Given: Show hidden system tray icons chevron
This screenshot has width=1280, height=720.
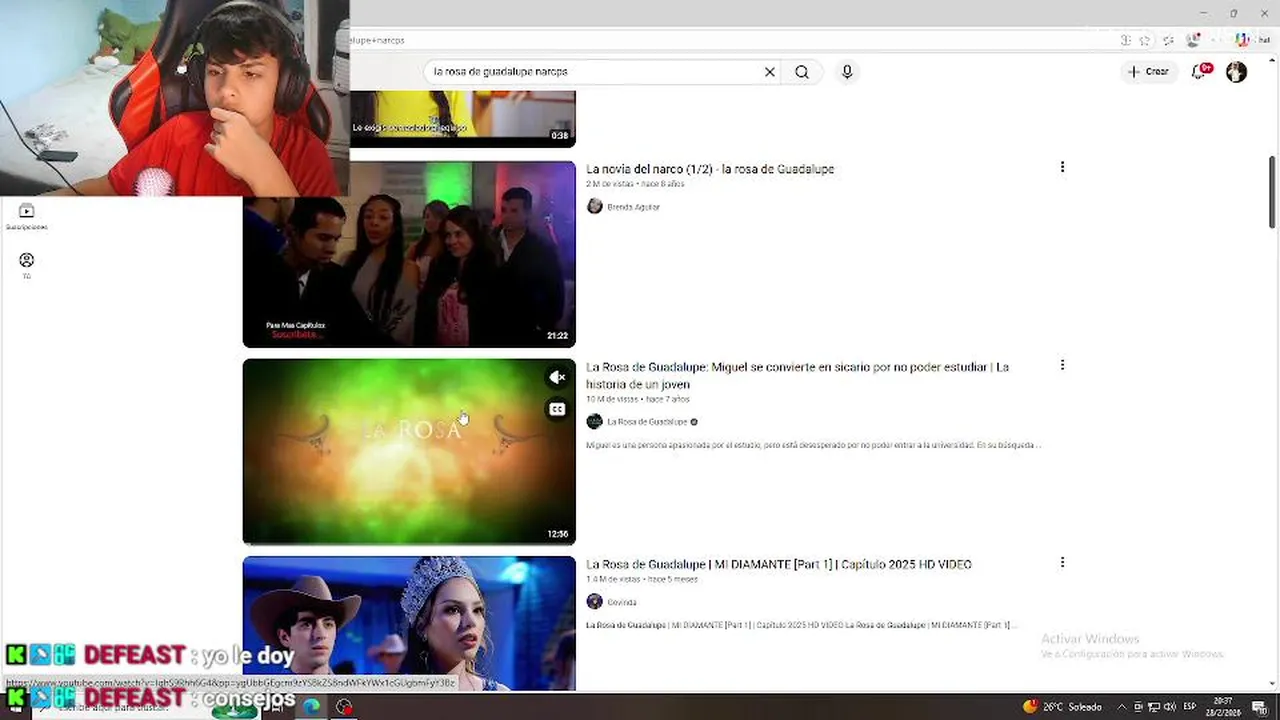Looking at the screenshot, I should [1122, 707].
